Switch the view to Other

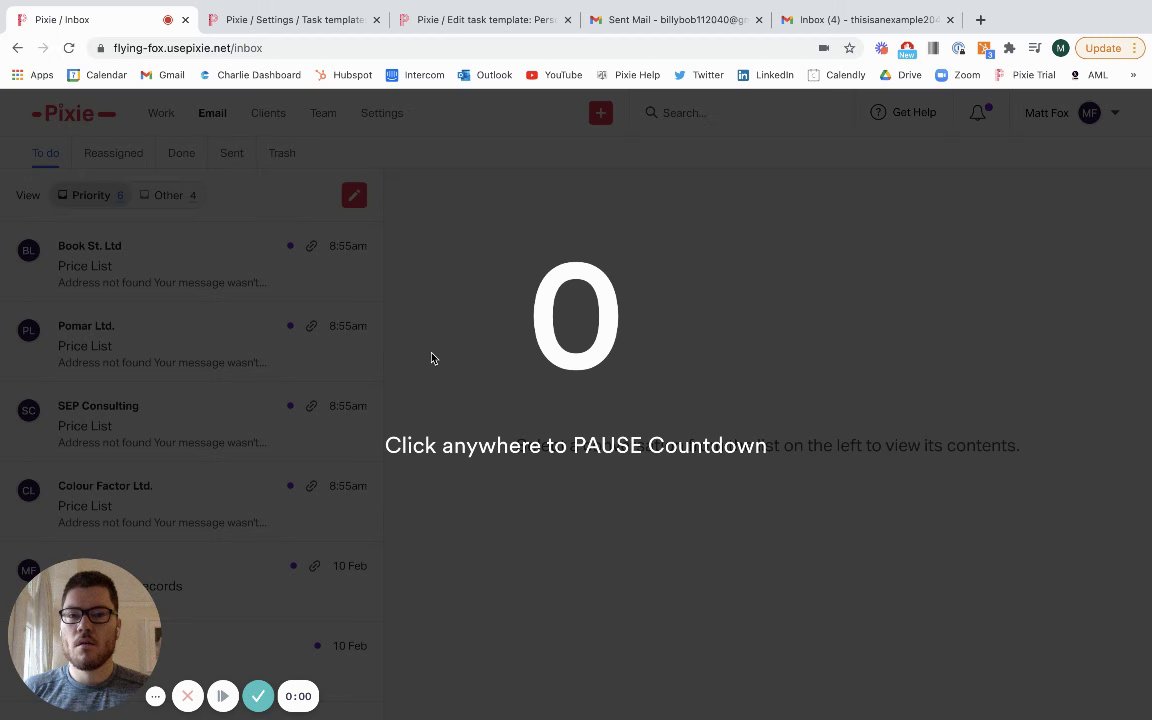168,195
